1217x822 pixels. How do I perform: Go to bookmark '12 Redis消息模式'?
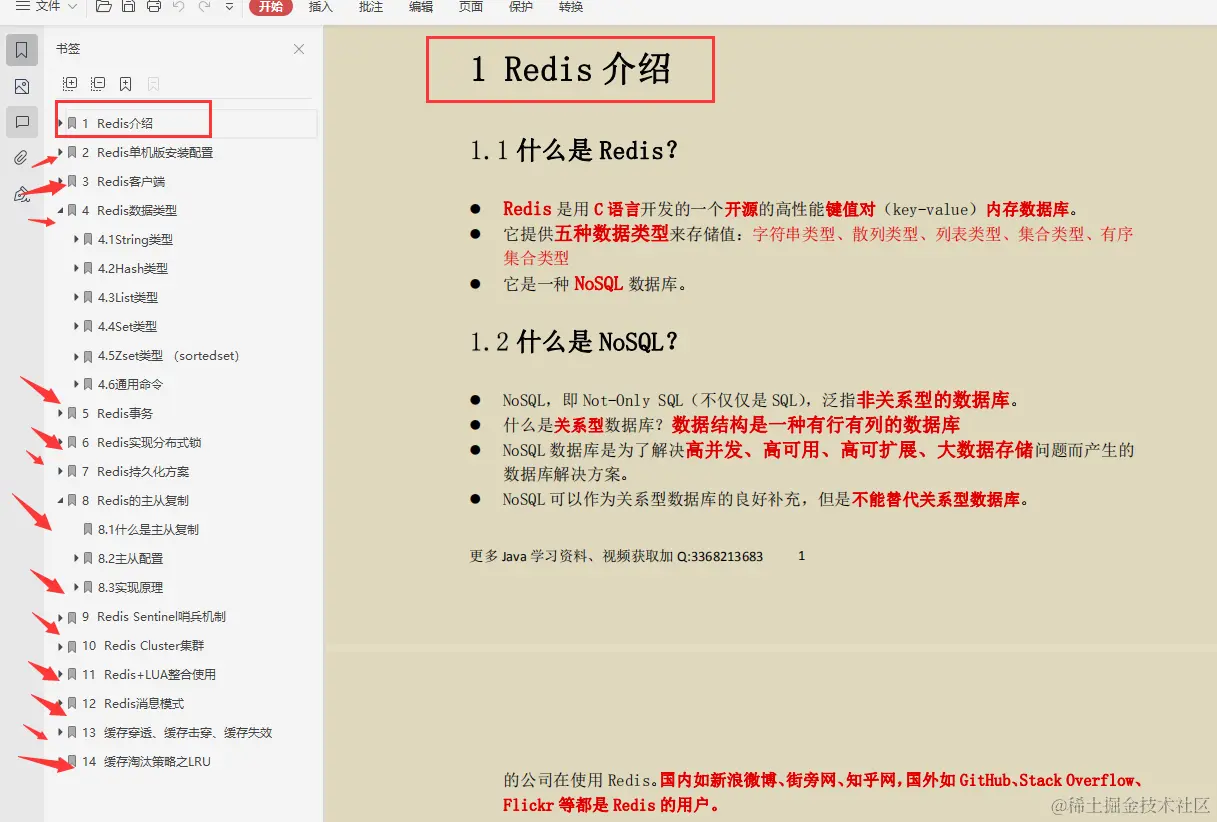pyautogui.click(x=133, y=703)
